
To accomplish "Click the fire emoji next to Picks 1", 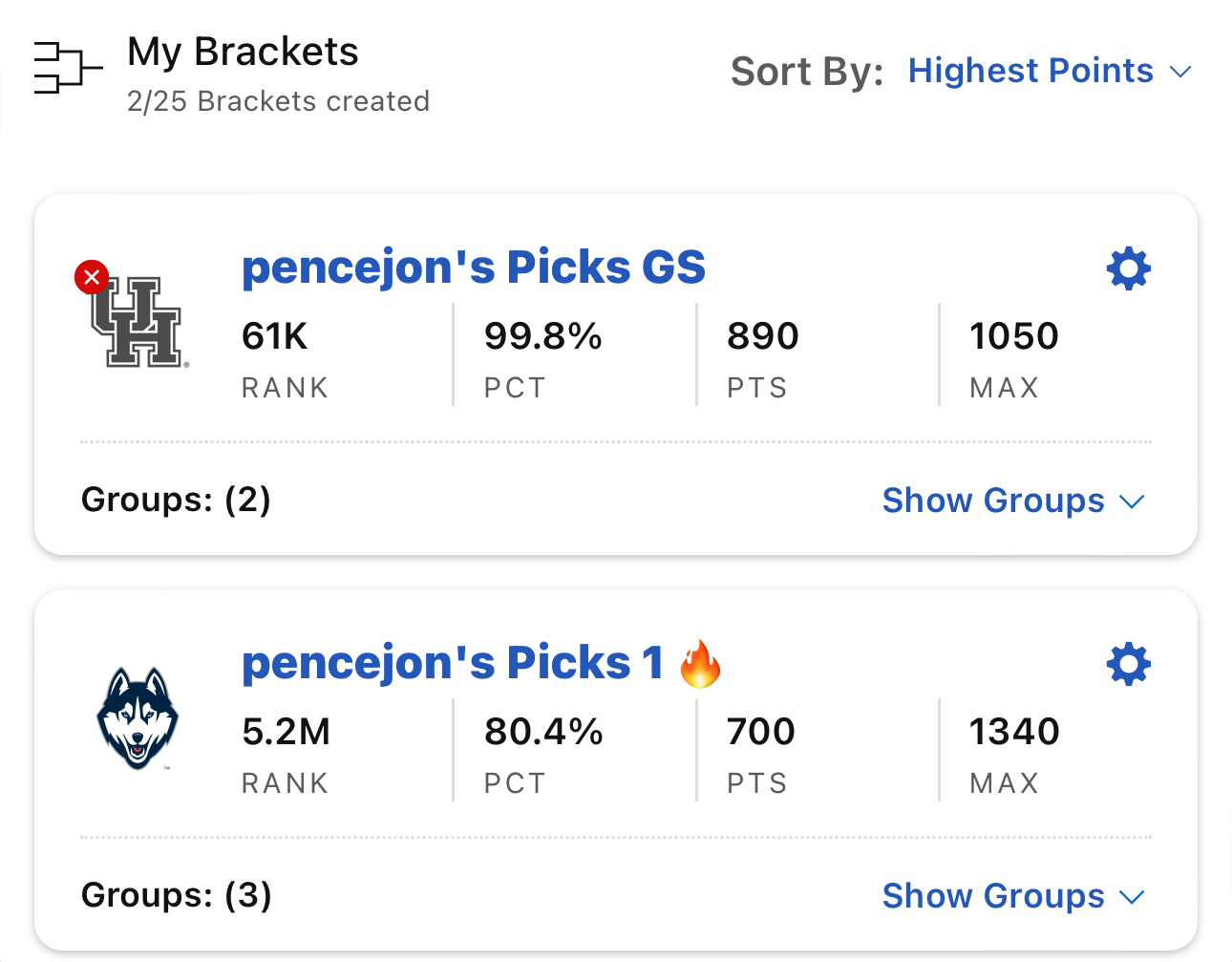I will pyautogui.click(x=701, y=663).
